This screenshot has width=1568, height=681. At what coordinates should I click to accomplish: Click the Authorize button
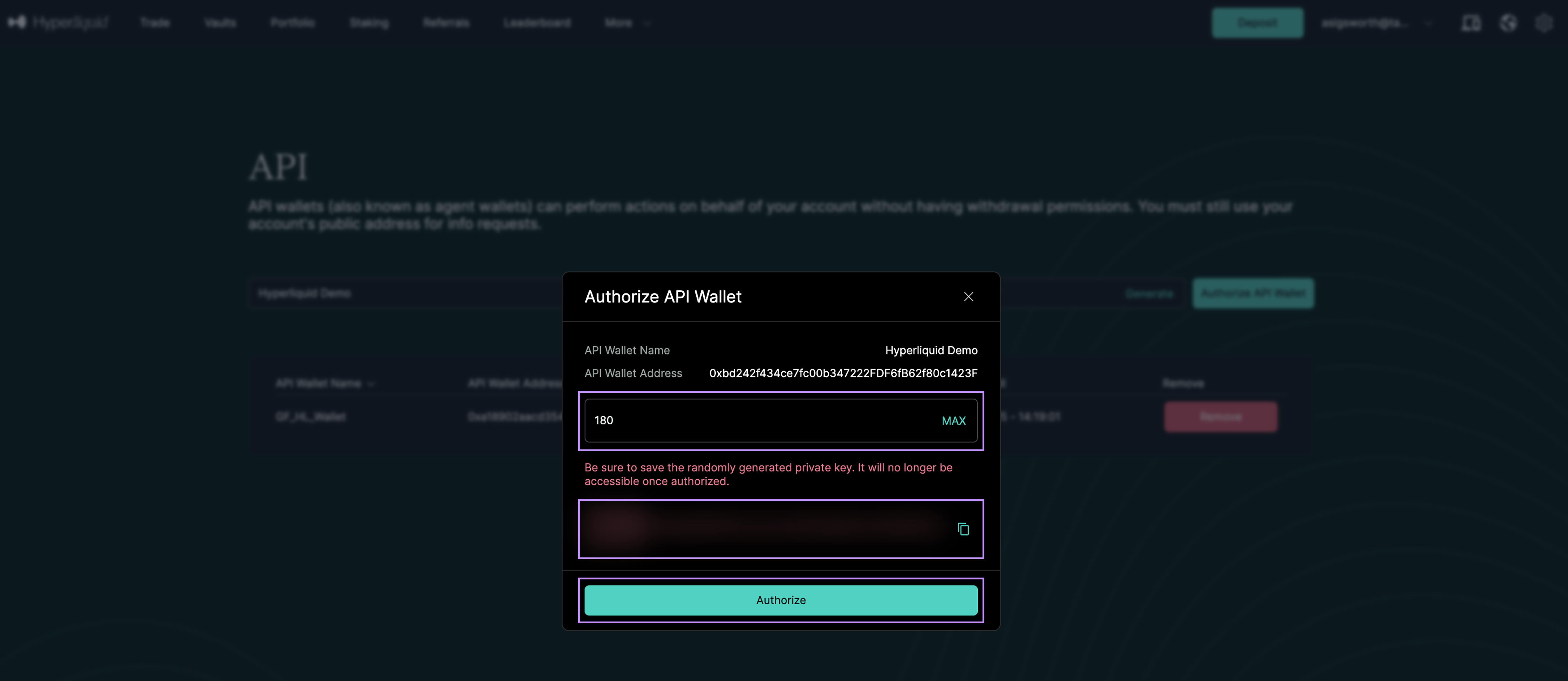point(781,600)
